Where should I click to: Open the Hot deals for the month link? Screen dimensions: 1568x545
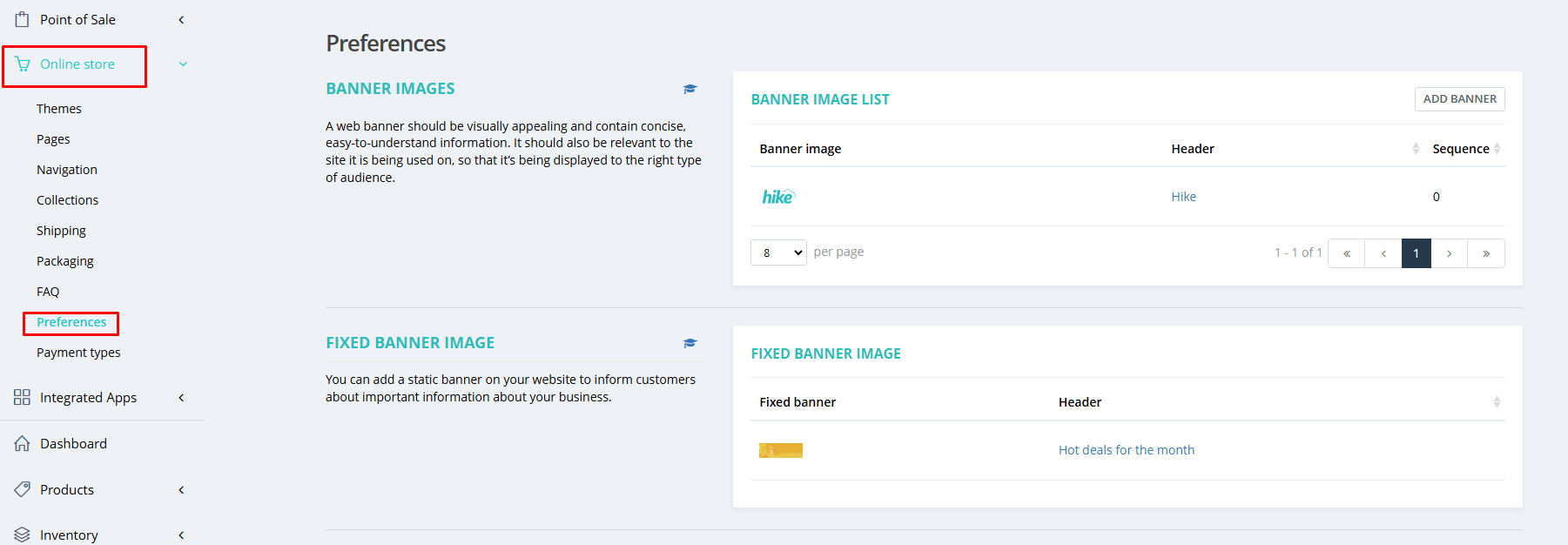point(1126,450)
